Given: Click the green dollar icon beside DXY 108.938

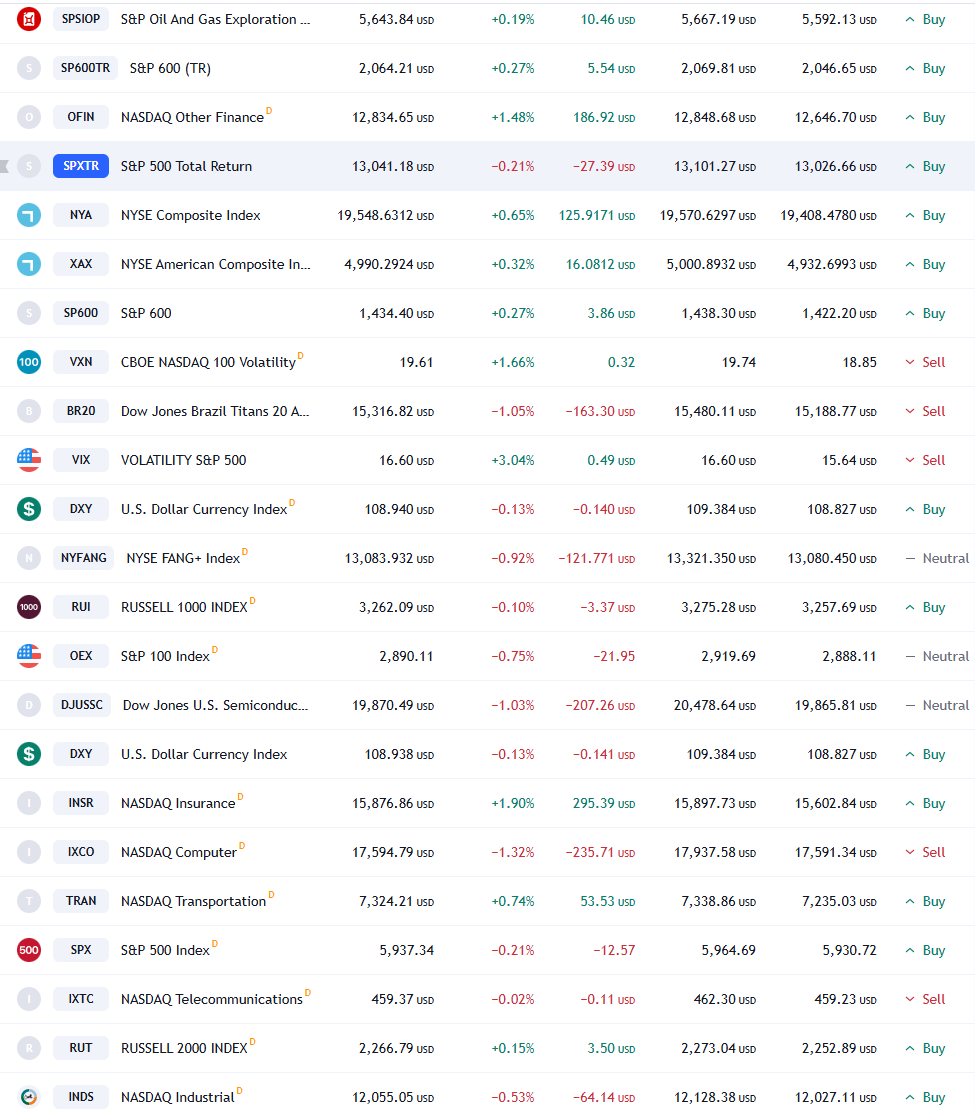Looking at the screenshot, I should (x=29, y=754).
